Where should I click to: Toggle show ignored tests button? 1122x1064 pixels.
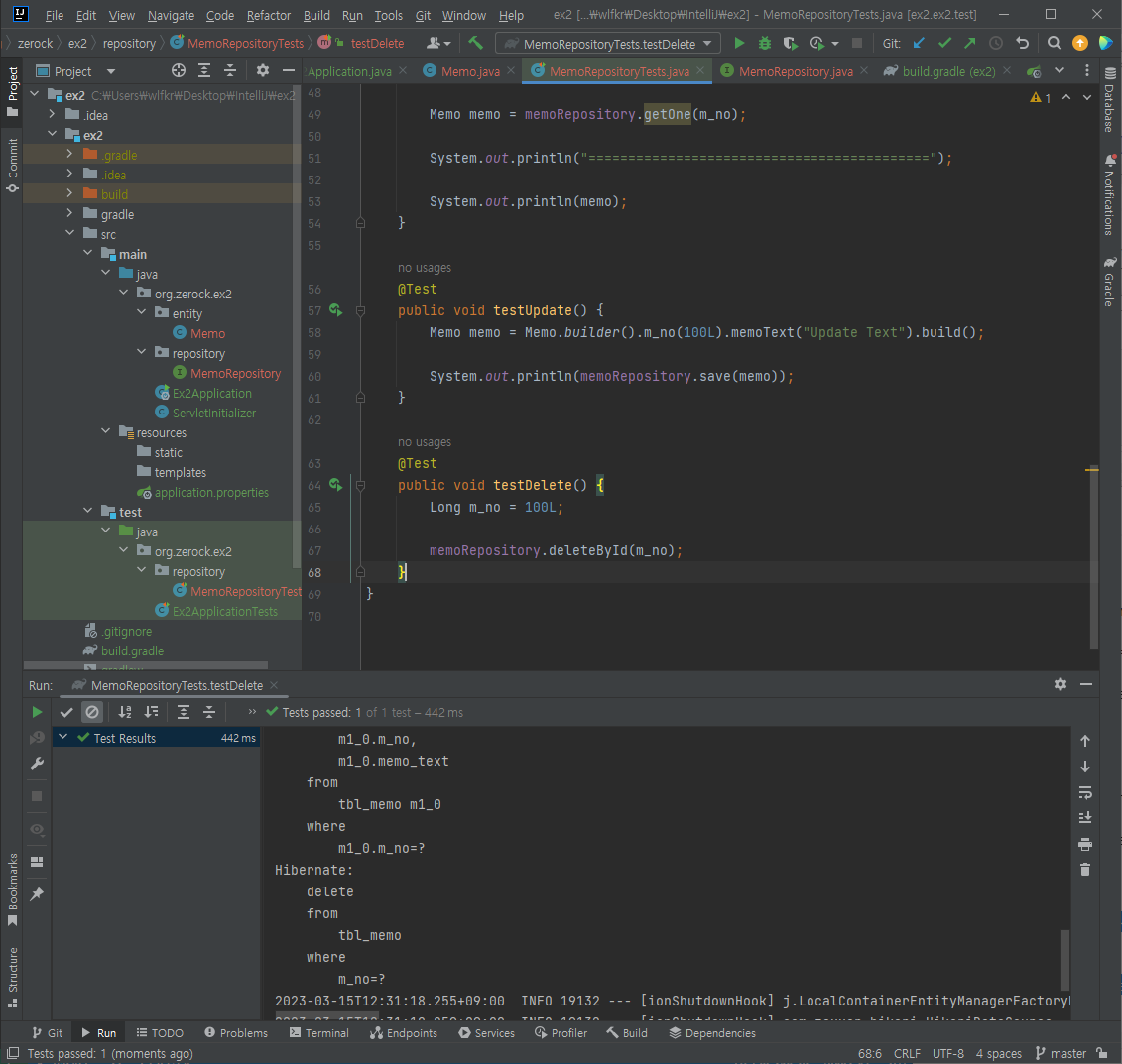[92, 712]
